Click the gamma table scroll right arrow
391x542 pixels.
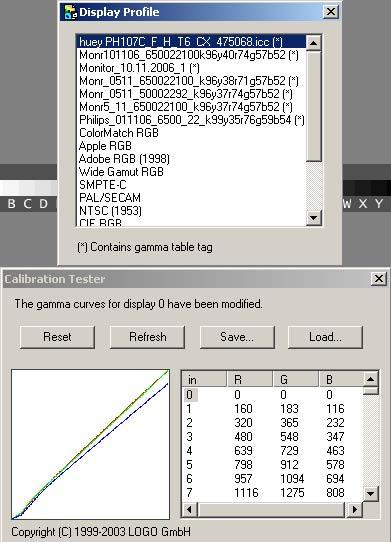coord(355,510)
